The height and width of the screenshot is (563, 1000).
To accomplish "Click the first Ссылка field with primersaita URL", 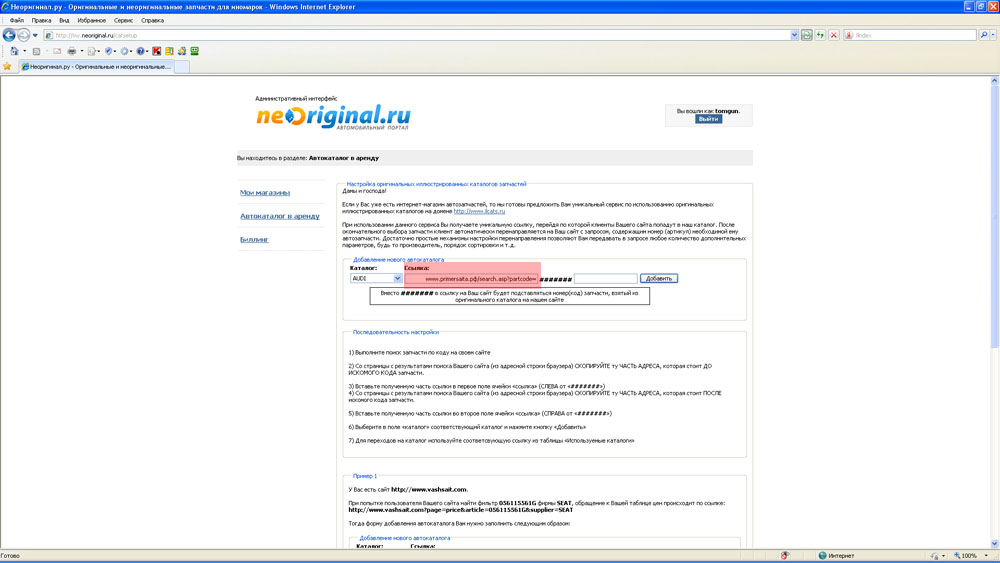I will point(472,279).
